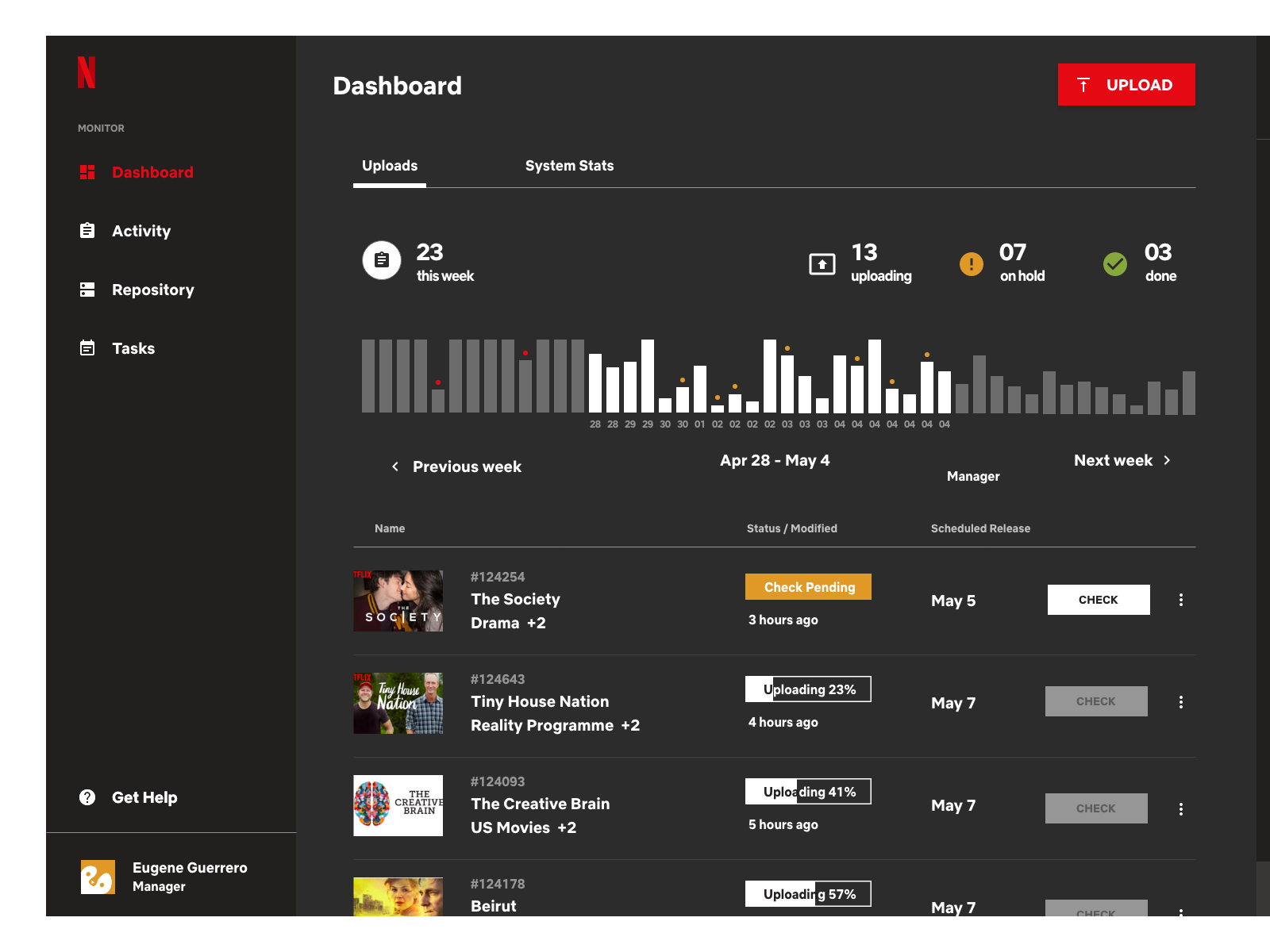Open more options for The Society
1270x952 pixels.
click(1180, 600)
